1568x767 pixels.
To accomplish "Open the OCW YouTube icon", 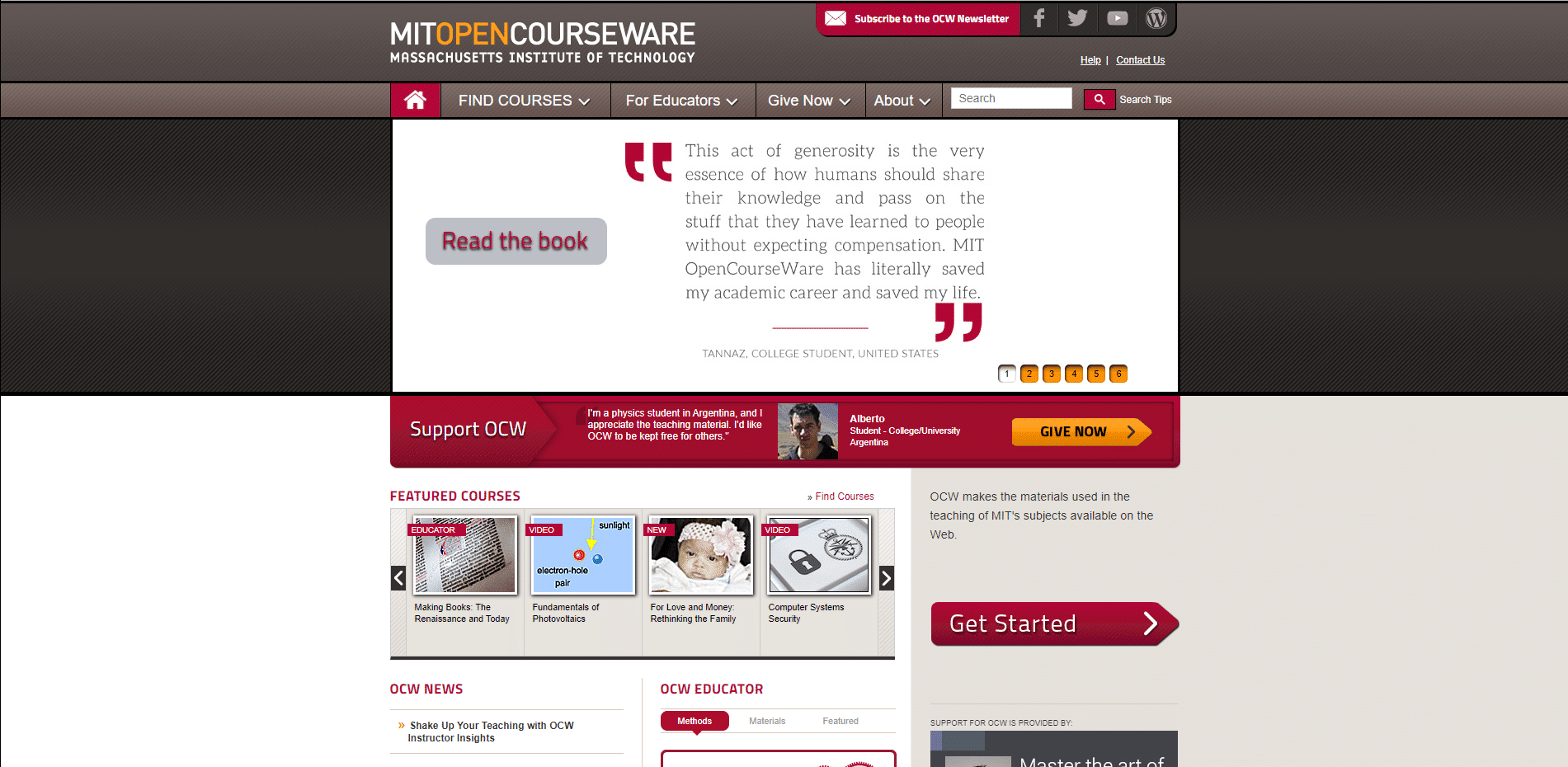I will click(x=1117, y=18).
